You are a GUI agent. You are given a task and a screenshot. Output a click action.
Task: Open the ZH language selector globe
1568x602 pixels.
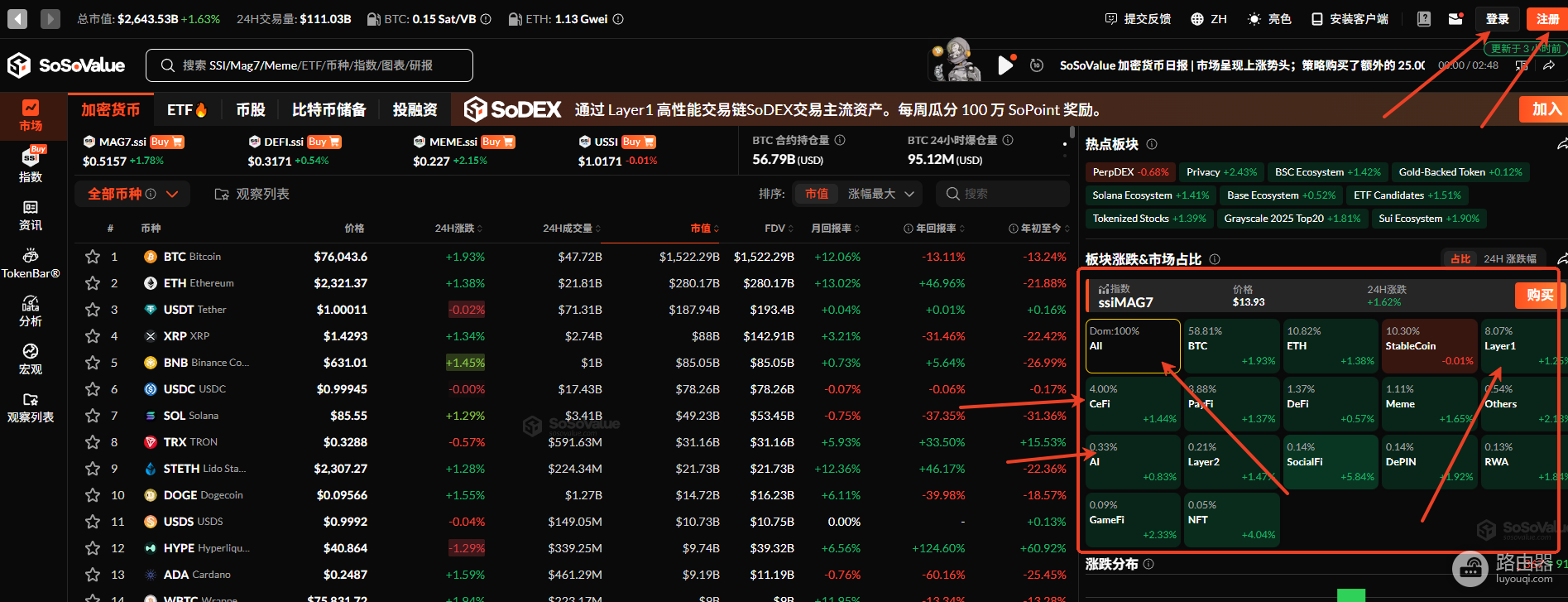[1197, 19]
